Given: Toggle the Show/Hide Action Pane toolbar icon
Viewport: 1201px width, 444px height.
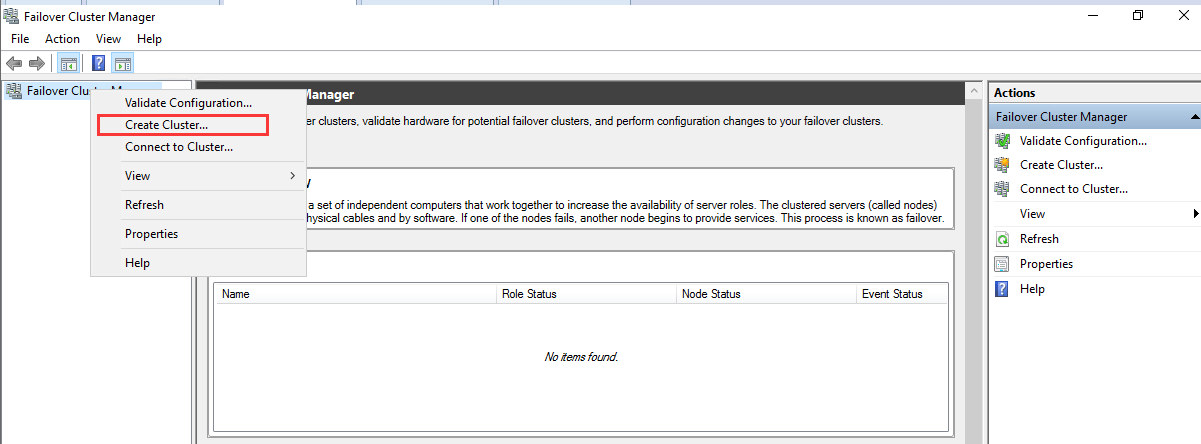Looking at the screenshot, I should click(122, 63).
